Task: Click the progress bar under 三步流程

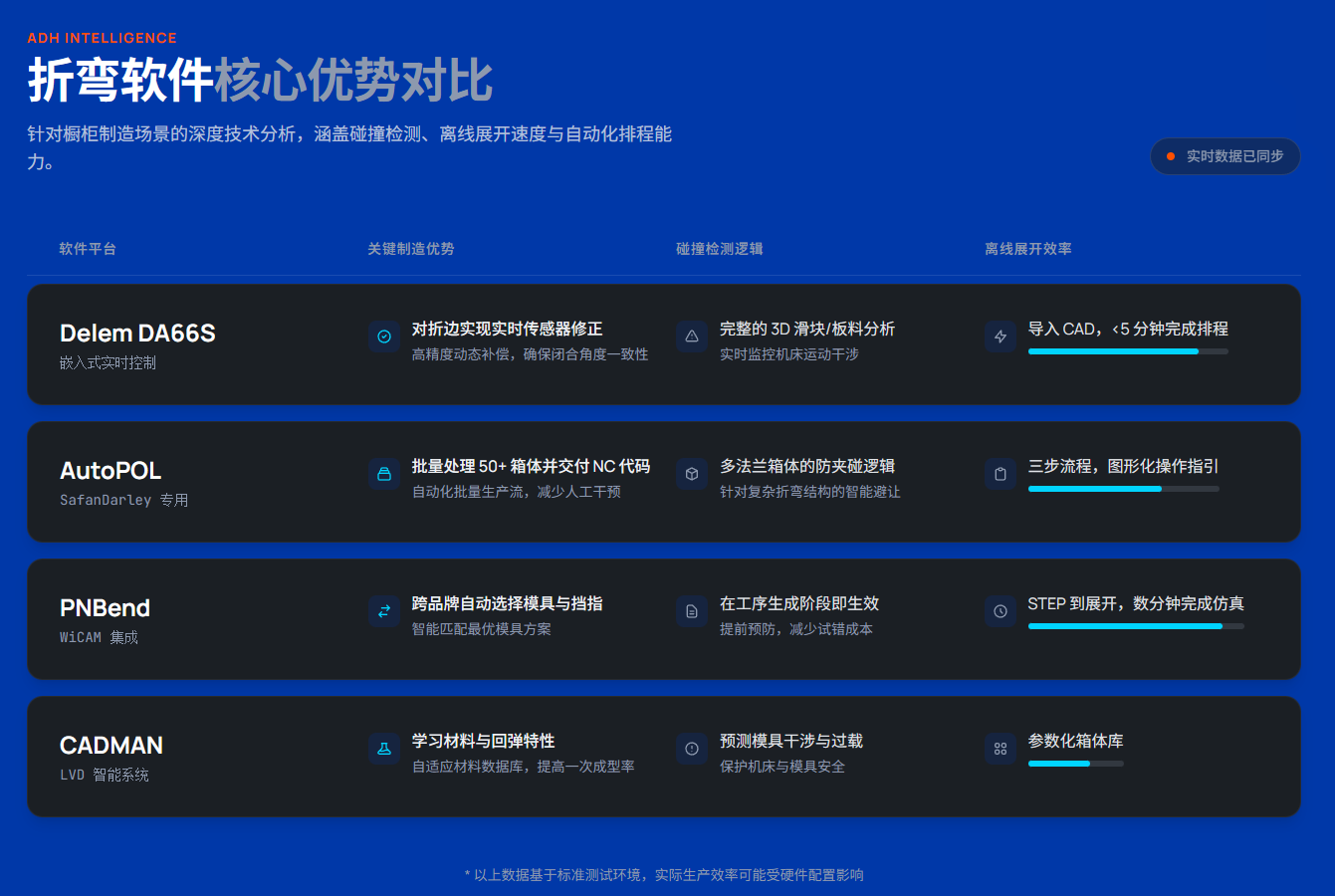Action: [x=1123, y=489]
